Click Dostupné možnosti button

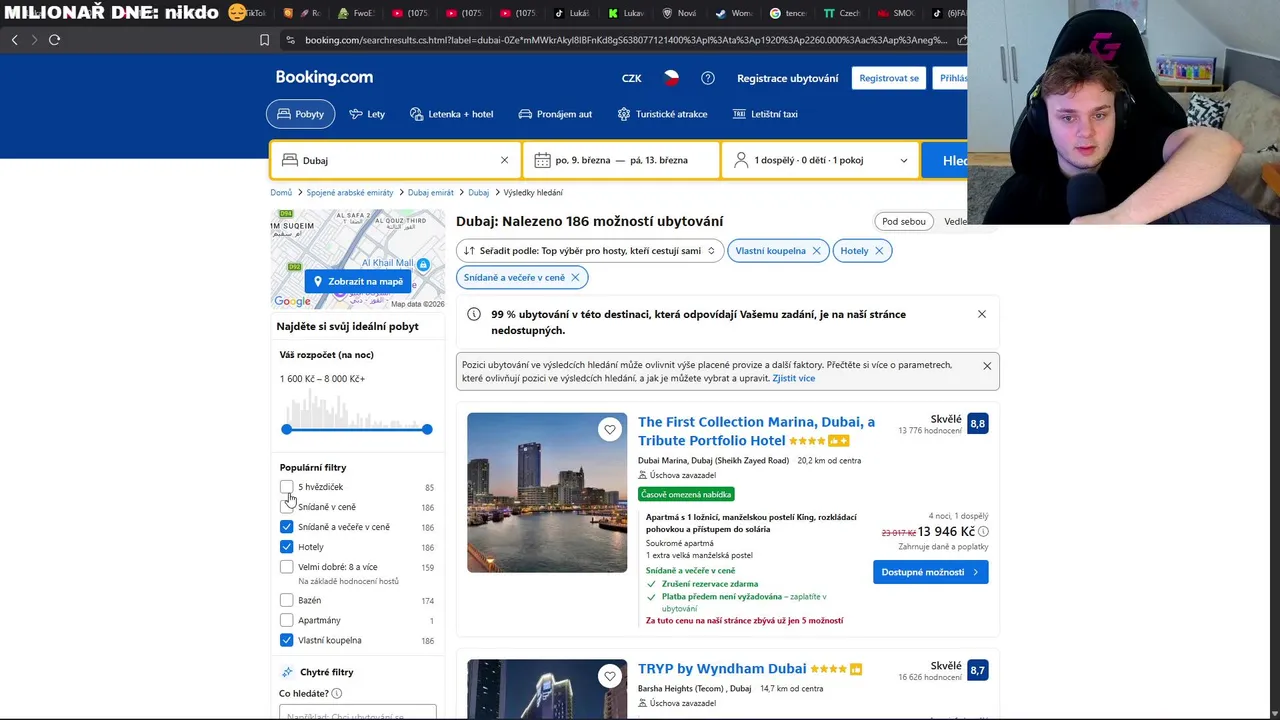point(930,572)
